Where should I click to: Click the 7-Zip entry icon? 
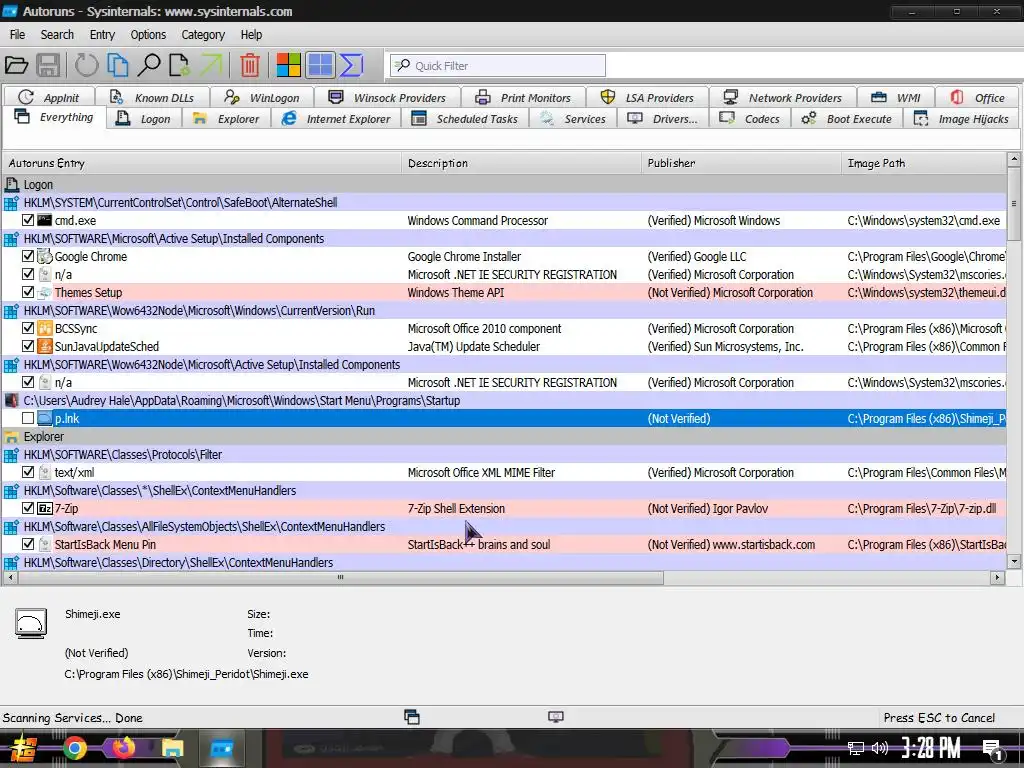[x=44, y=508]
